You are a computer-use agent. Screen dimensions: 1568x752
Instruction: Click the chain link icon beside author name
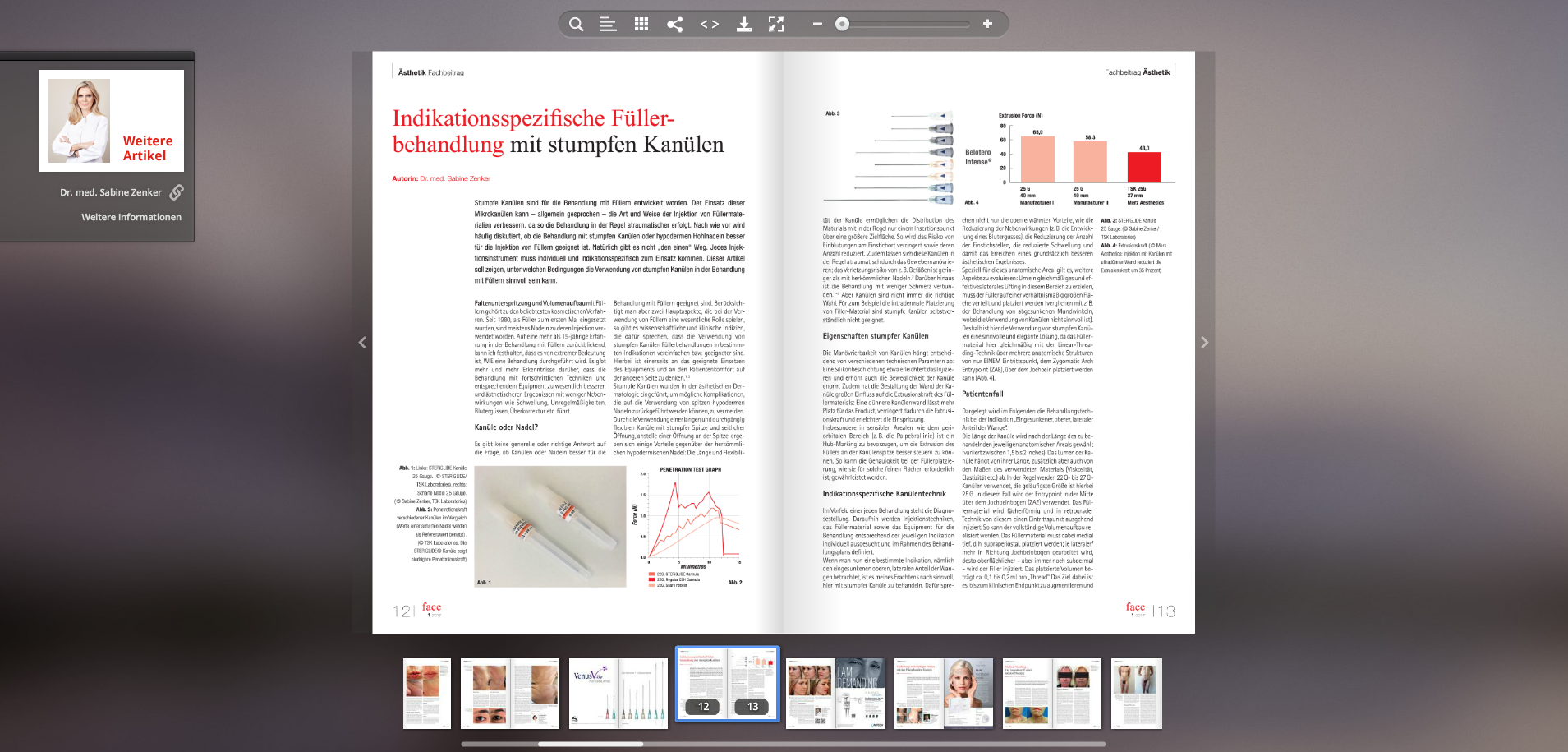177,192
